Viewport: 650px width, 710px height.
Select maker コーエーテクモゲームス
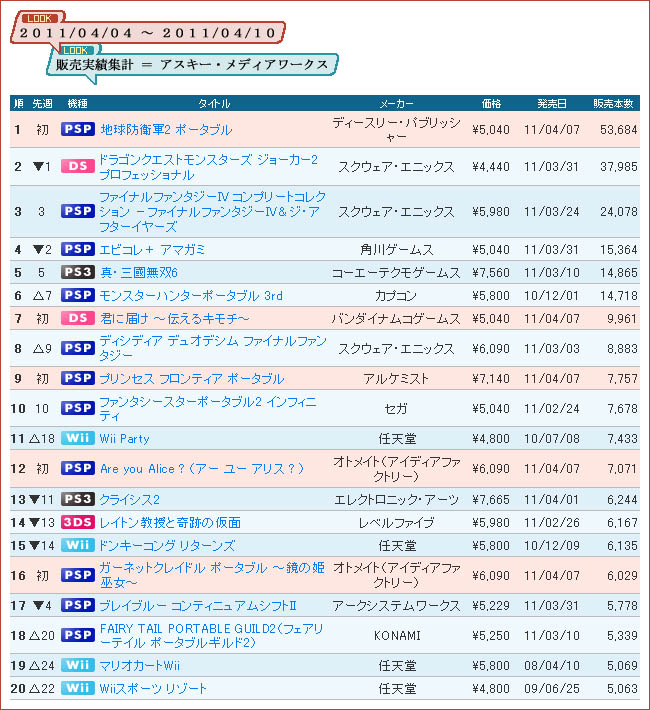click(396, 273)
